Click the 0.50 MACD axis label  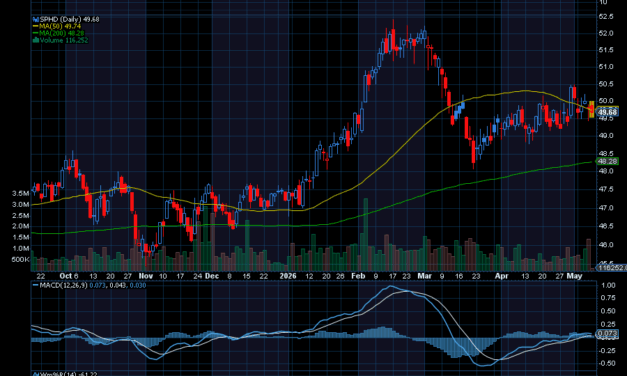[x=608, y=311]
